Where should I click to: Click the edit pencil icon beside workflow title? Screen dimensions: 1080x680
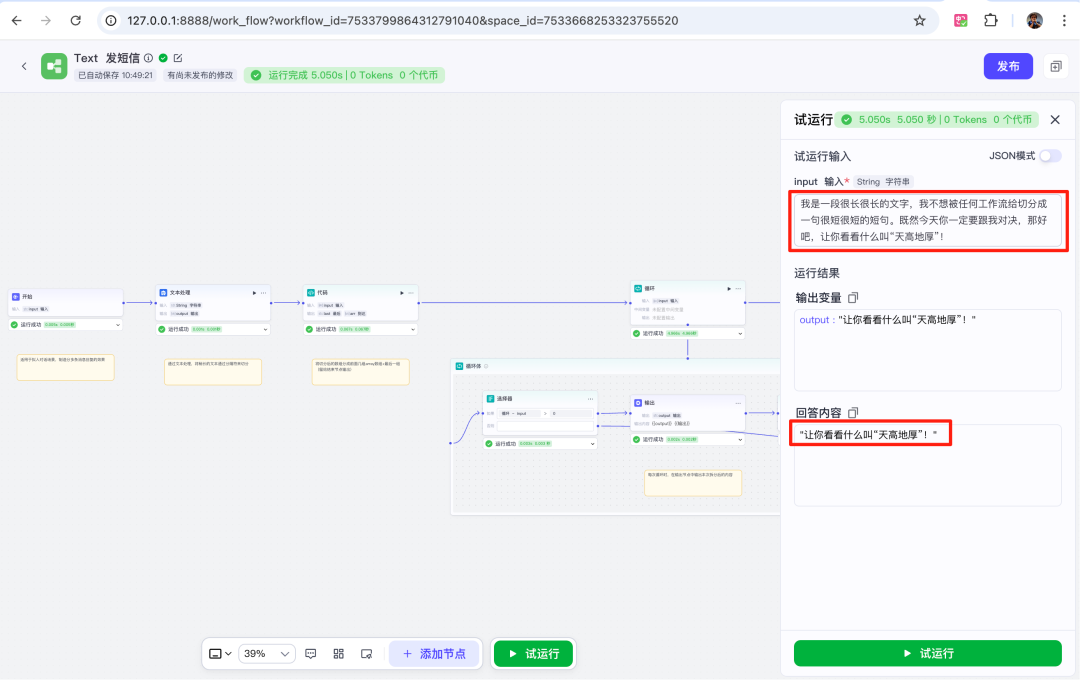(178, 58)
